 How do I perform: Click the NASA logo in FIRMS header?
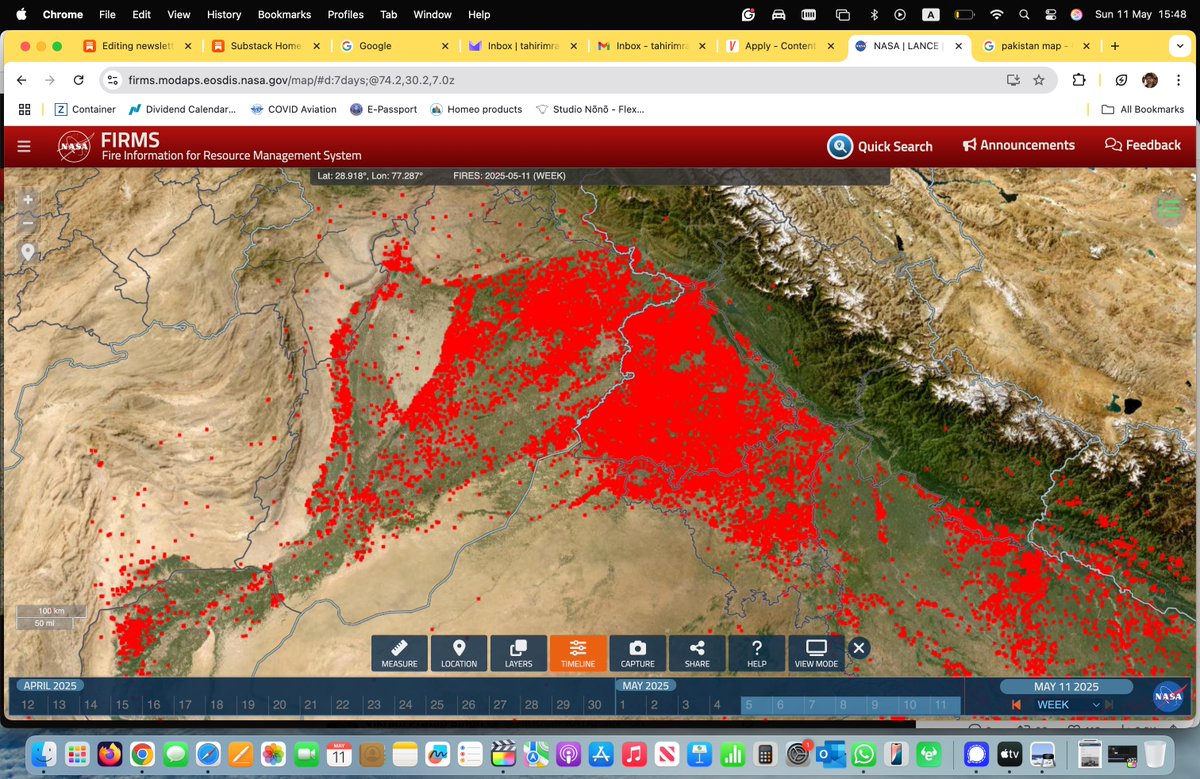(75, 147)
